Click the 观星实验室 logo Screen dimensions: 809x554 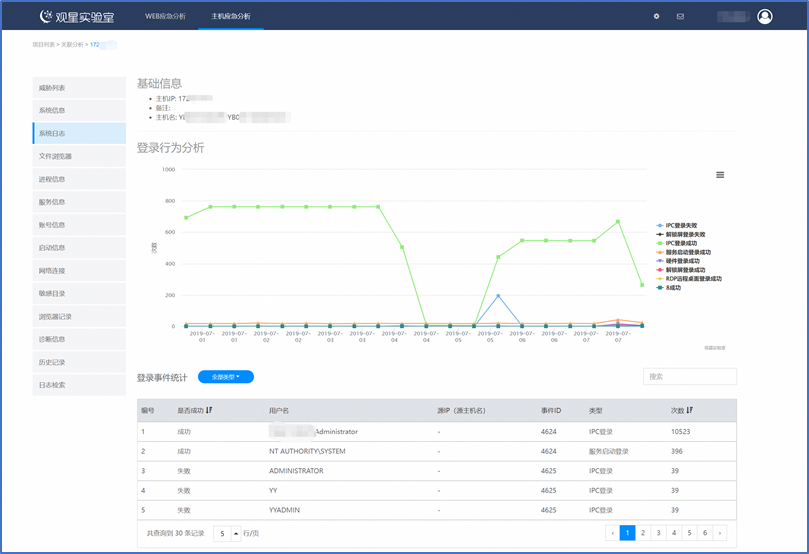click(x=77, y=17)
